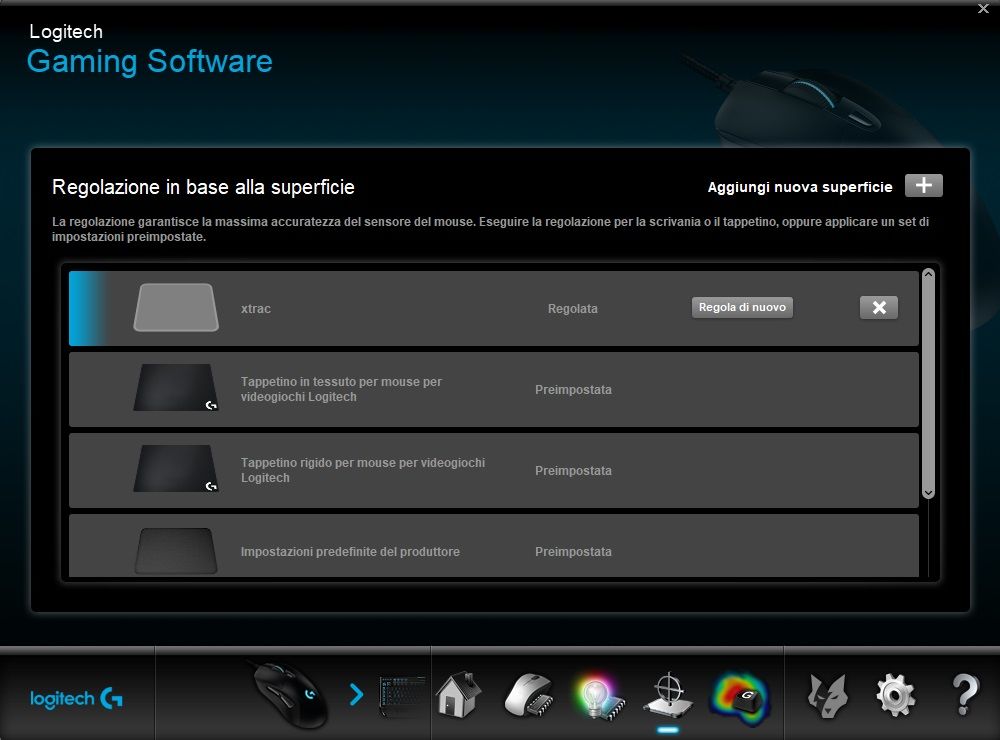Select Logitech cloth gaming mouse pad preset
This screenshot has width=1000, height=740.
pyautogui.click(x=400, y=389)
